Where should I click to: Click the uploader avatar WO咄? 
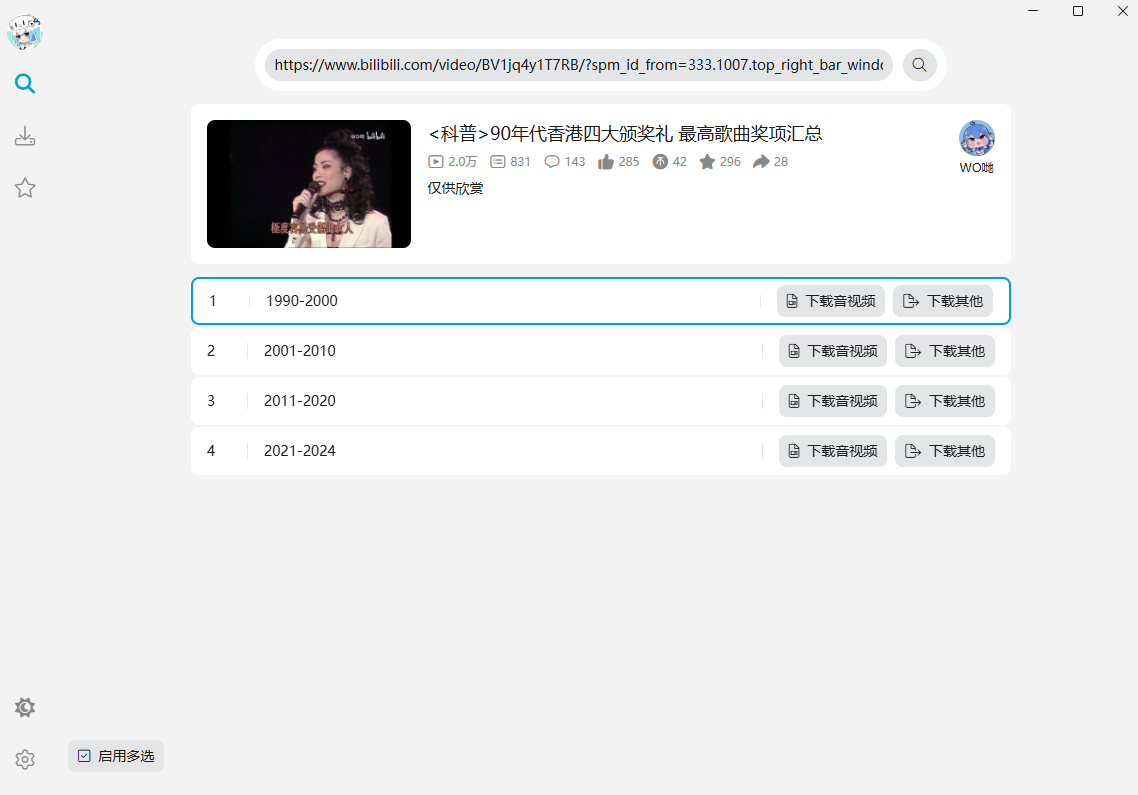(x=976, y=138)
